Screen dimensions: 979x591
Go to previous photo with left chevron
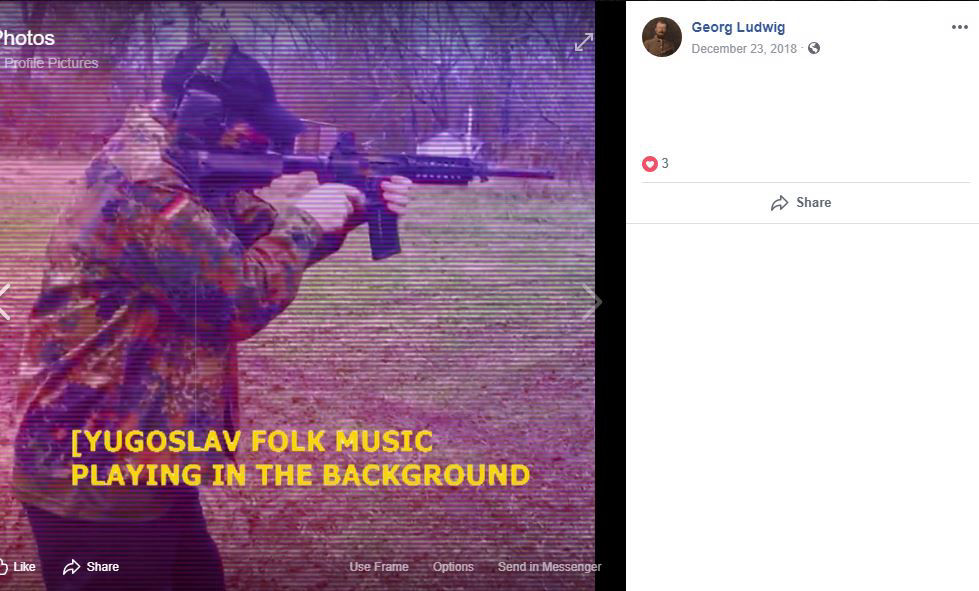tap(5, 302)
